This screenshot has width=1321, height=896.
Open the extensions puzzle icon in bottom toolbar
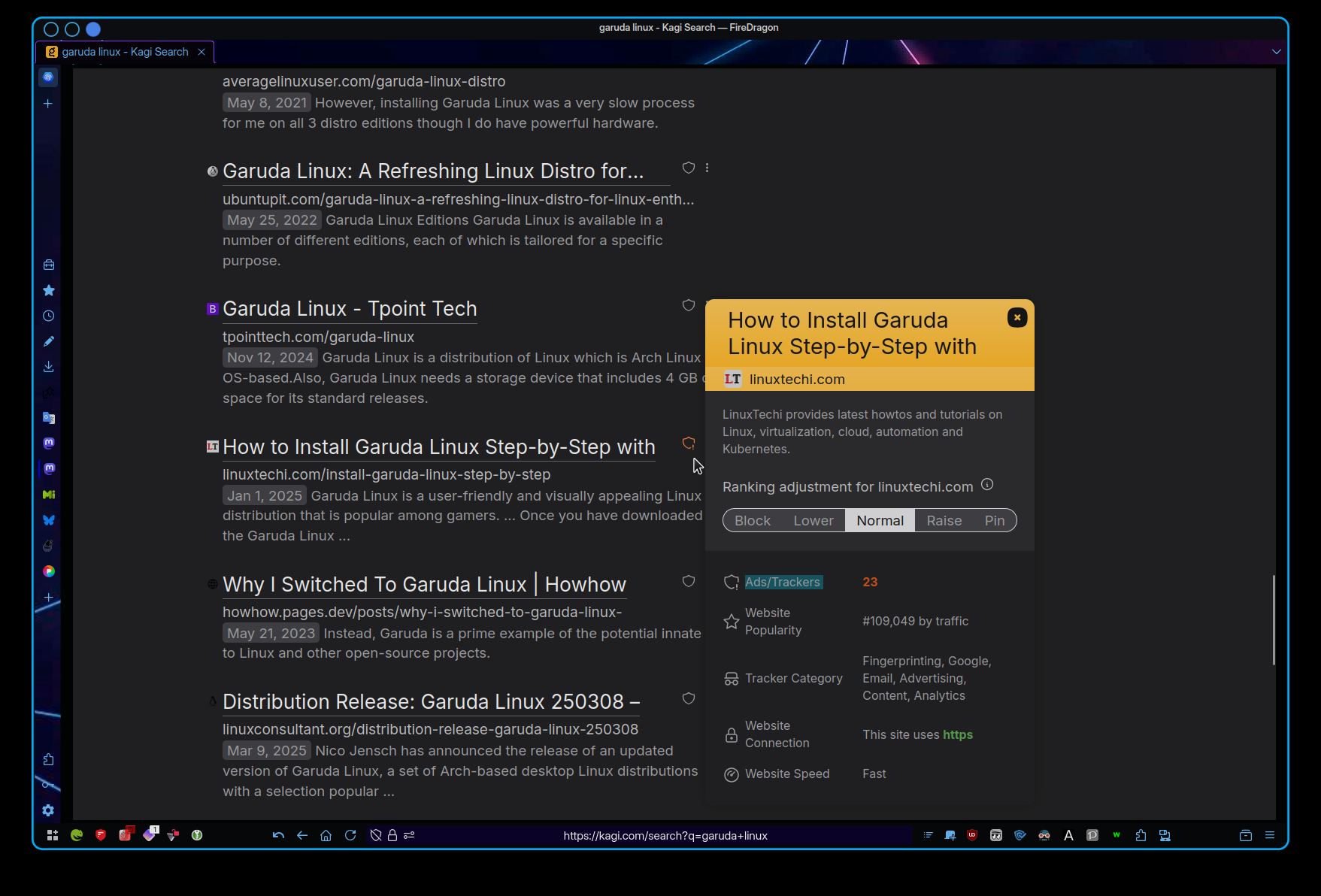coord(1141,835)
